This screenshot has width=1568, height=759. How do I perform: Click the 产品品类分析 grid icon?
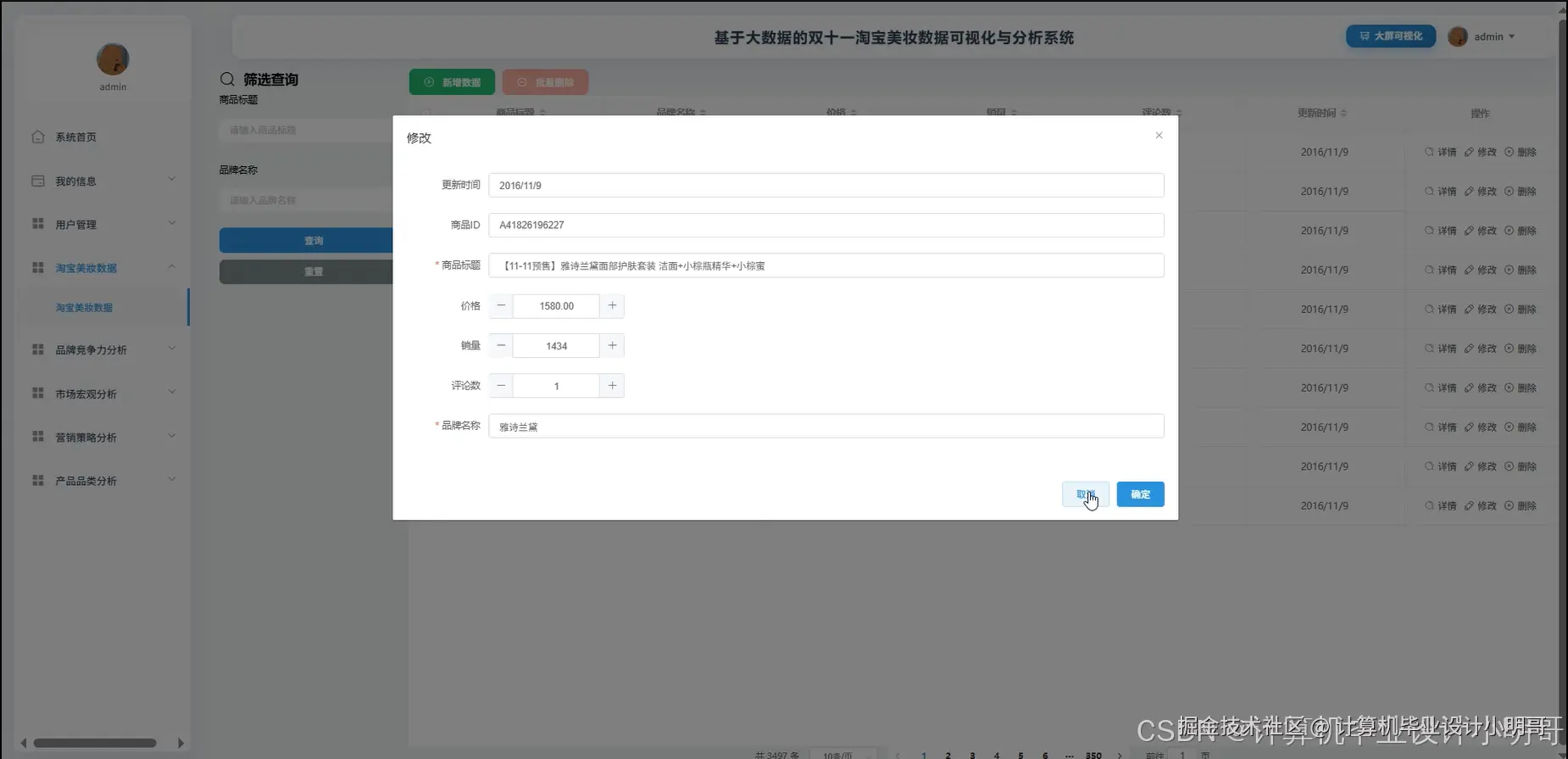pos(38,480)
